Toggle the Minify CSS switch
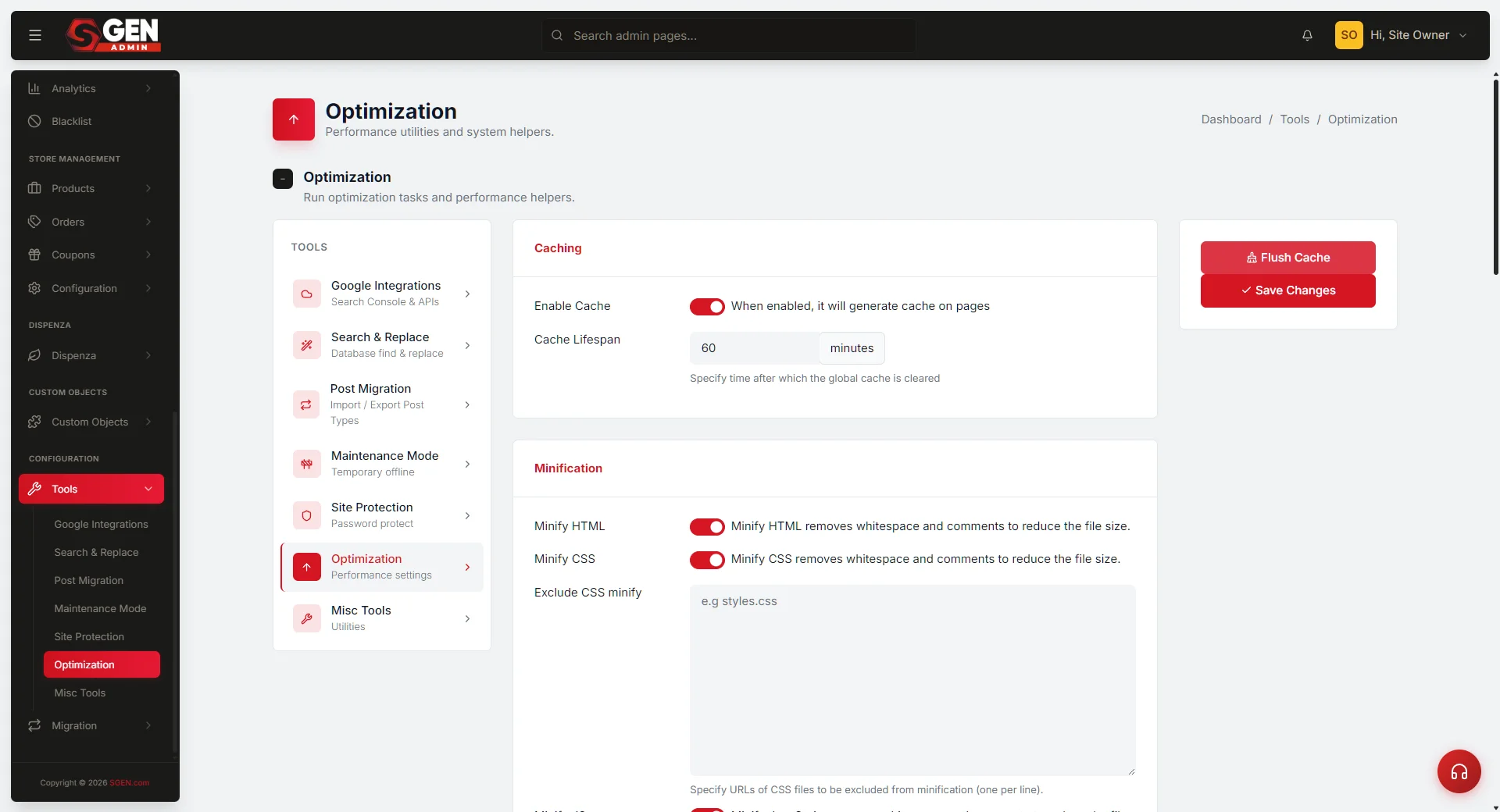 [707, 560]
